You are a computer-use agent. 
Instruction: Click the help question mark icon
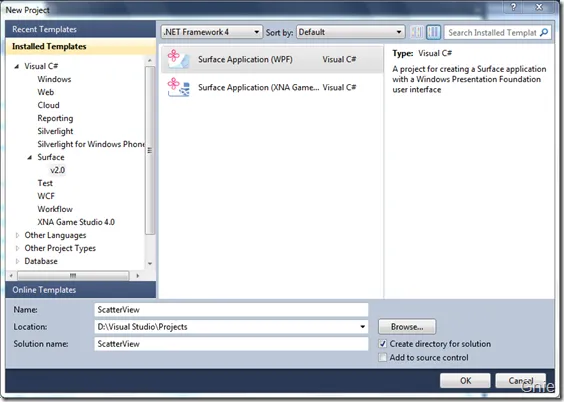(513, 7)
